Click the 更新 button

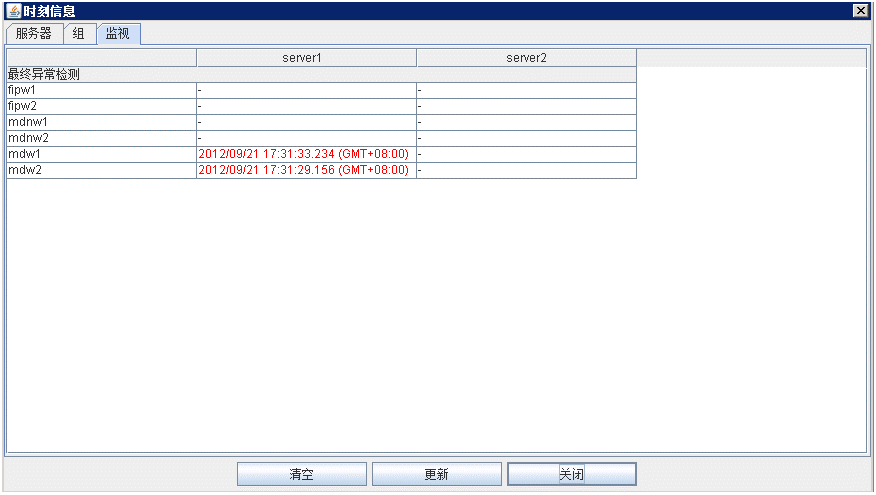437,474
